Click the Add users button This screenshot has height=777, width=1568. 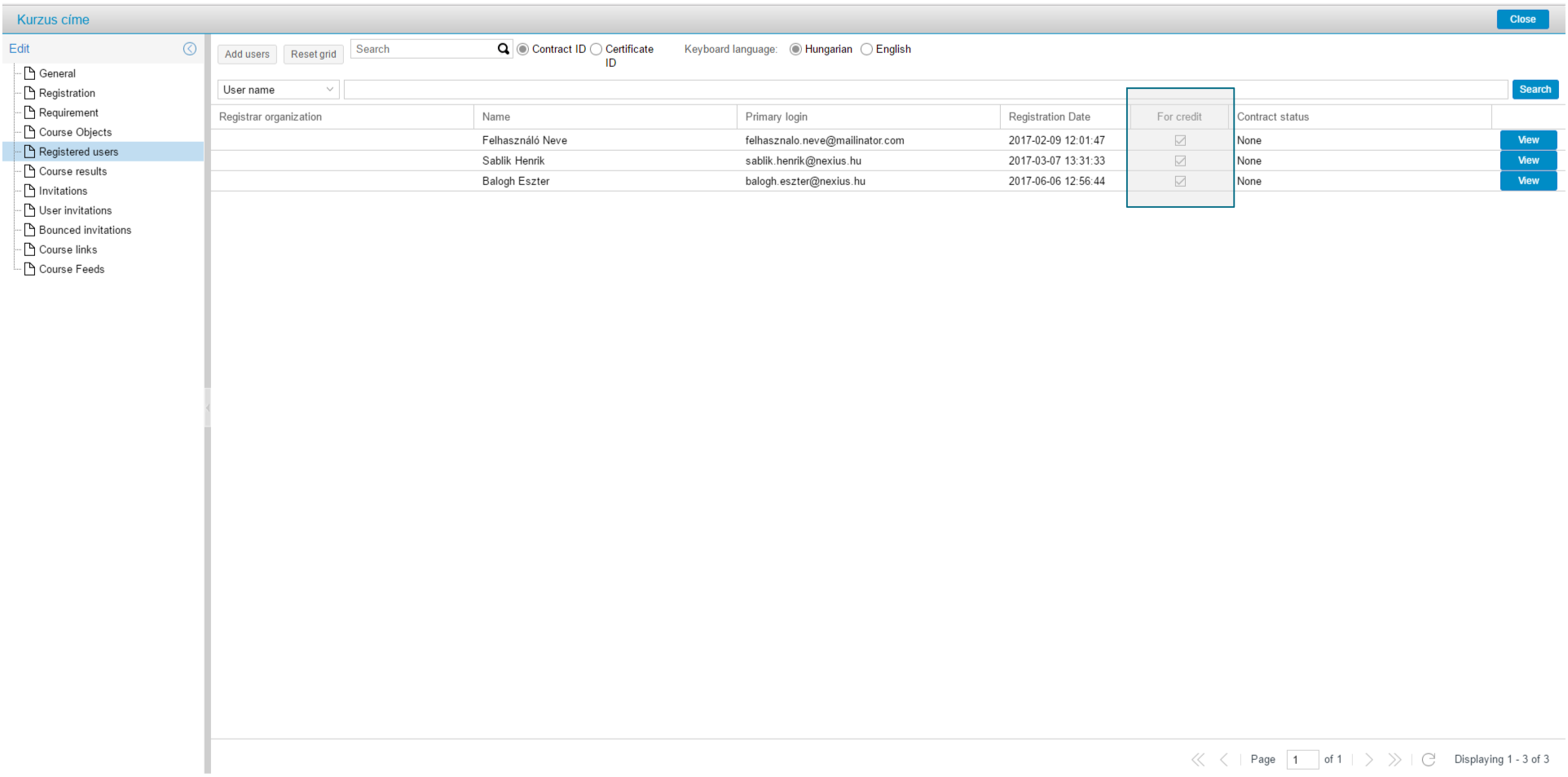click(x=247, y=55)
